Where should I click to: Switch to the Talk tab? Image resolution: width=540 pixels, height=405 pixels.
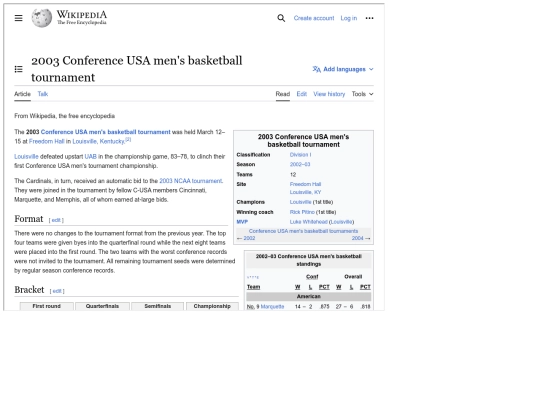click(43, 94)
